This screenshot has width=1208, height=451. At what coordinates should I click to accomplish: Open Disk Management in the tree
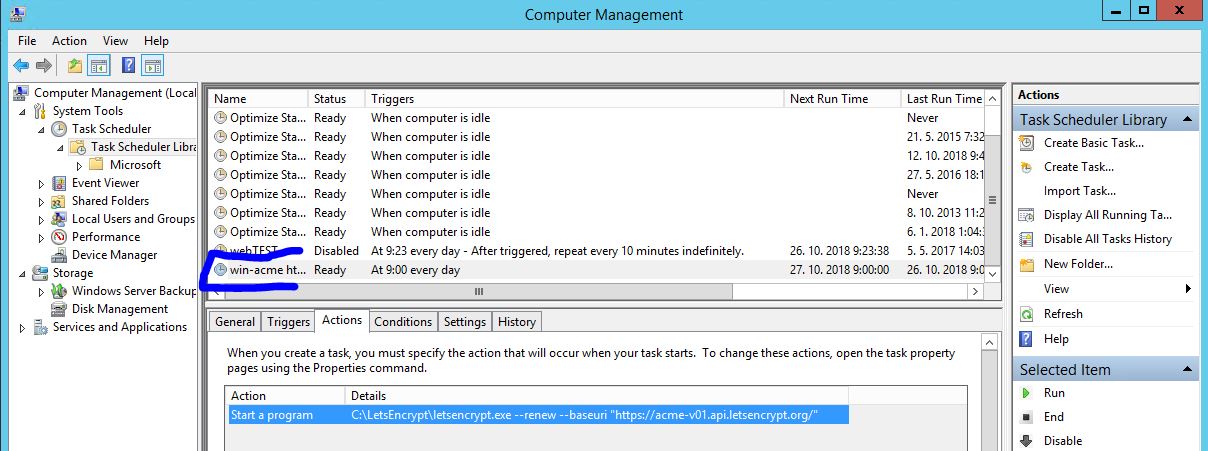click(118, 309)
